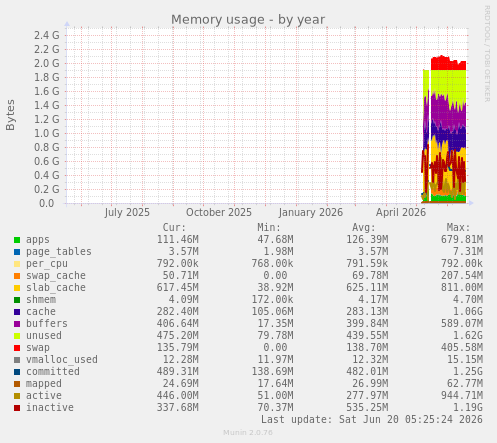This screenshot has height=443, width=497.
Task: Click the swap_cache orange legend swatch
Action: pyautogui.click(x=17, y=276)
